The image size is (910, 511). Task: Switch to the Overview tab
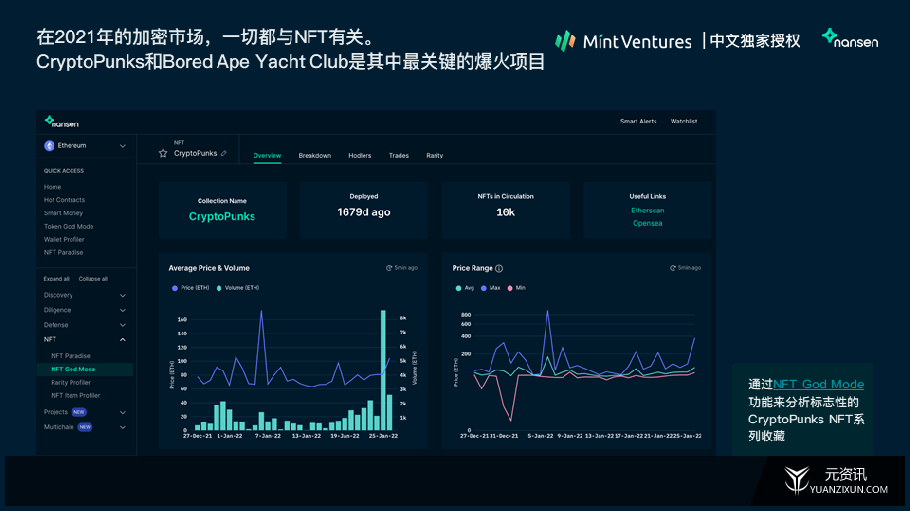(x=267, y=156)
